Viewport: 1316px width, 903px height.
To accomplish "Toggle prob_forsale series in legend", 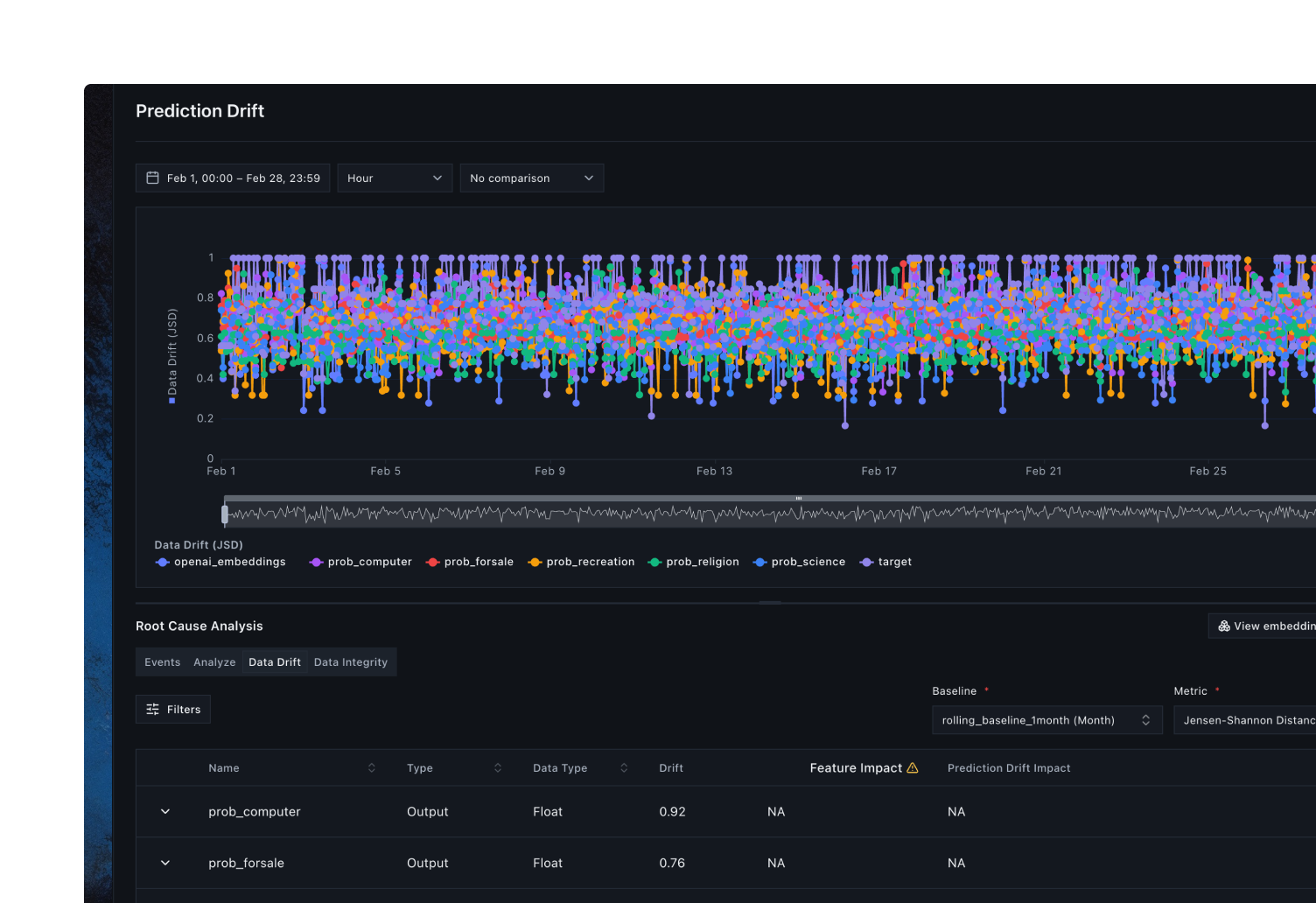I will tap(470, 562).
